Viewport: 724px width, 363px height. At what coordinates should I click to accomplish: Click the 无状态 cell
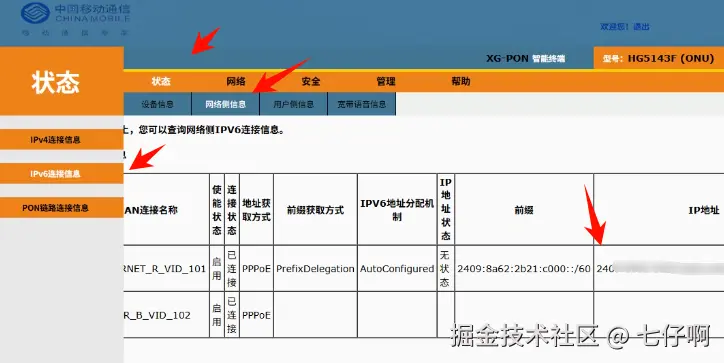pos(445,269)
